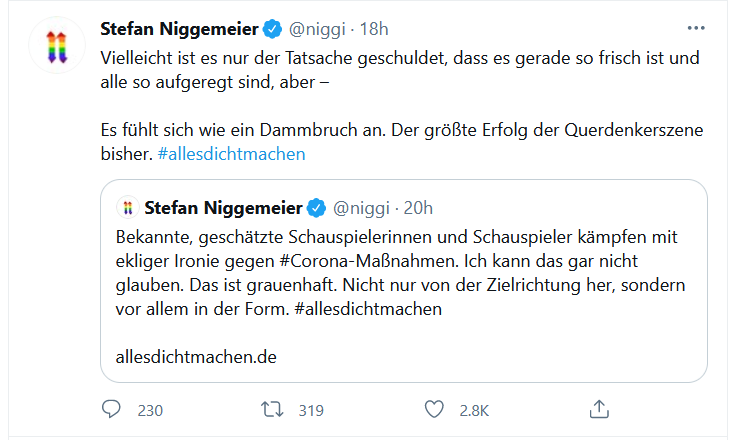Click the 319 retweet count
Image resolution: width=735 pixels, height=440 pixels.
pos(311,409)
